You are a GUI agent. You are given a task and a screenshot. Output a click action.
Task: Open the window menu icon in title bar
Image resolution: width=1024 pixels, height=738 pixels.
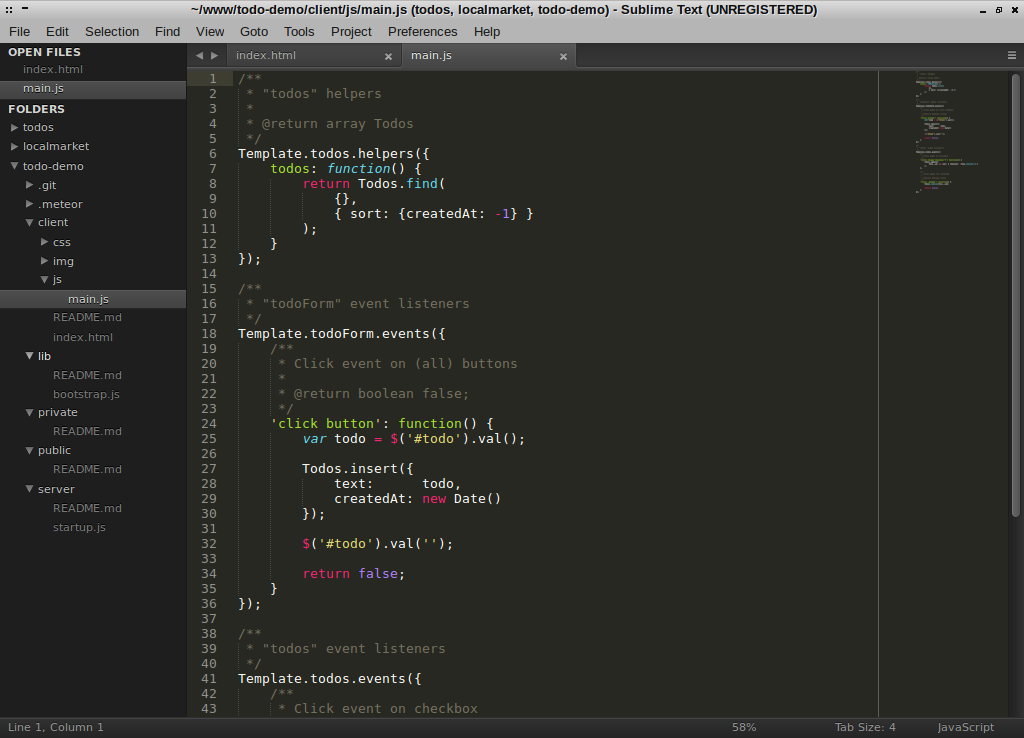[9, 10]
